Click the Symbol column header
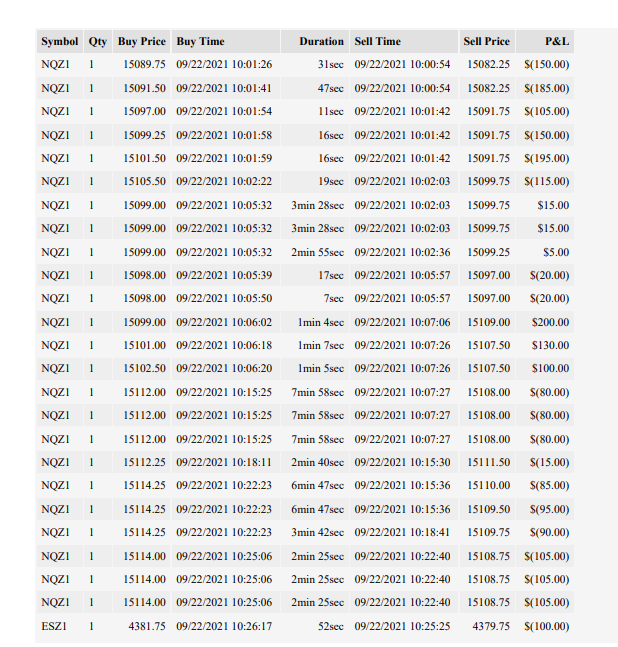The height and width of the screenshot is (647, 618). click(x=60, y=41)
